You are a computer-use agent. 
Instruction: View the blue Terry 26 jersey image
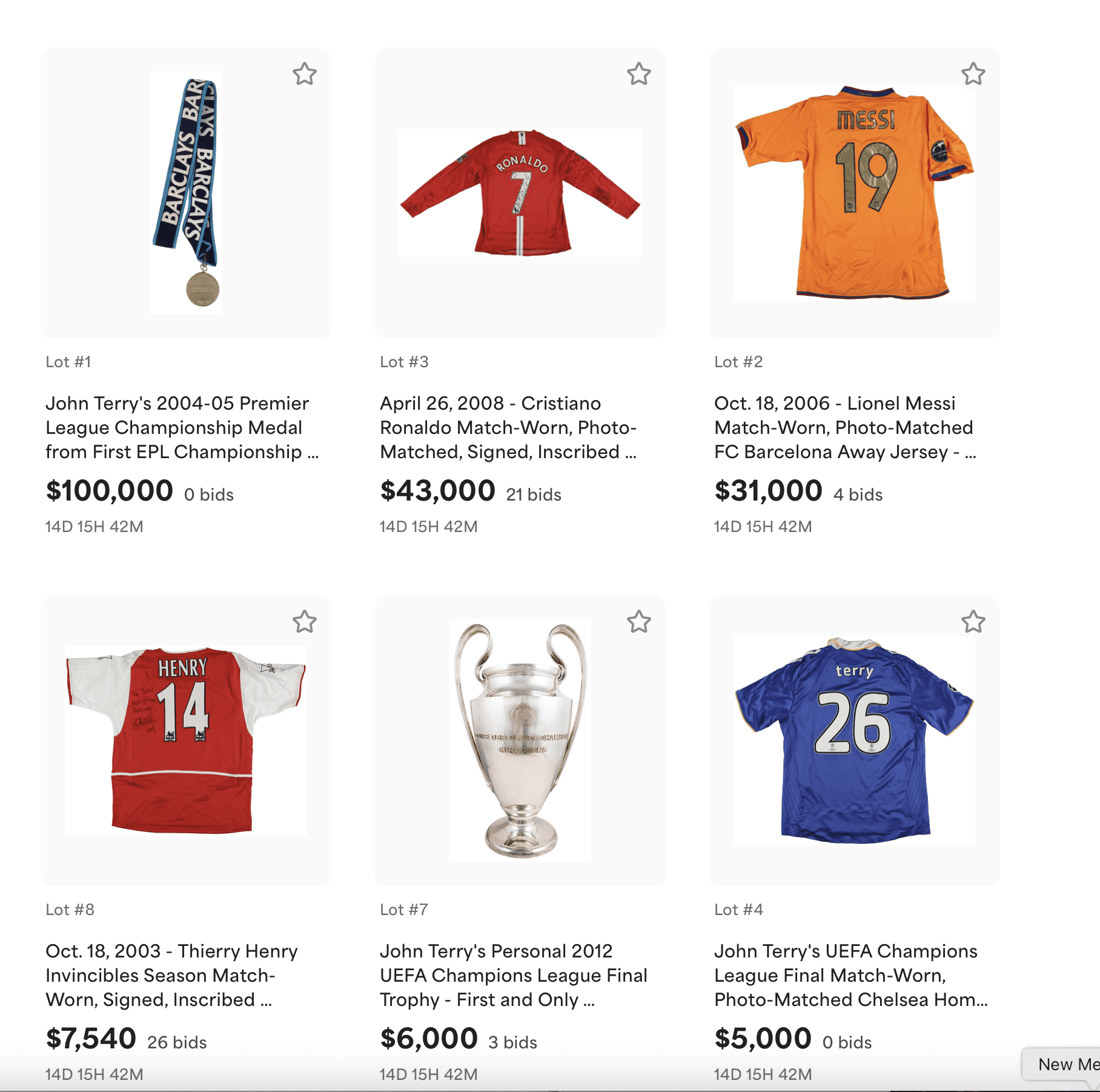[854, 741]
